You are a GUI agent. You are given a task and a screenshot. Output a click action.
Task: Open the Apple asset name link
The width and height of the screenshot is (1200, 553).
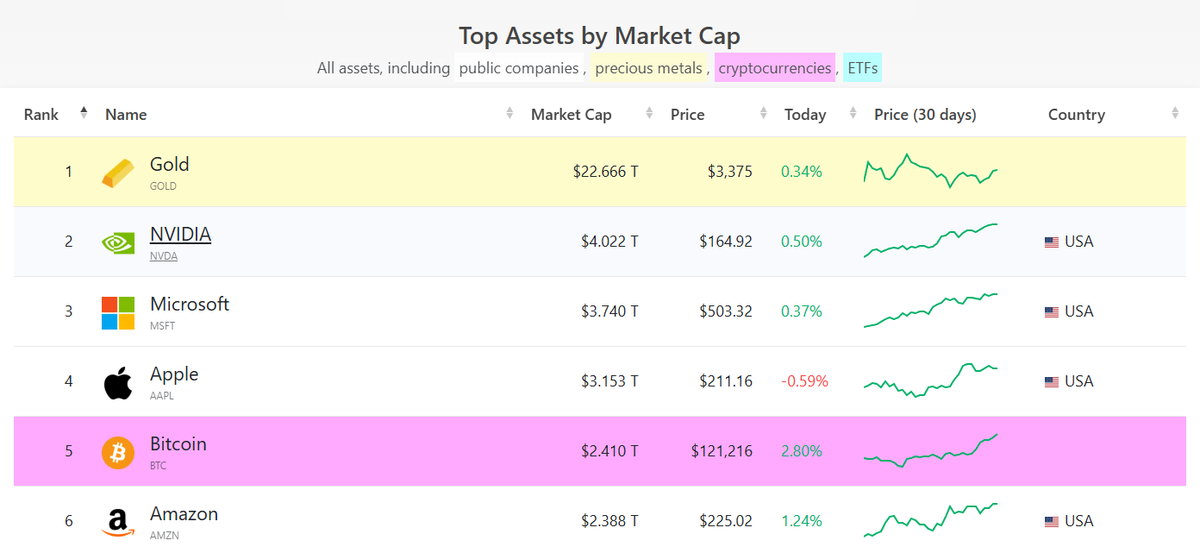pyautogui.click(x=174, y=374)
